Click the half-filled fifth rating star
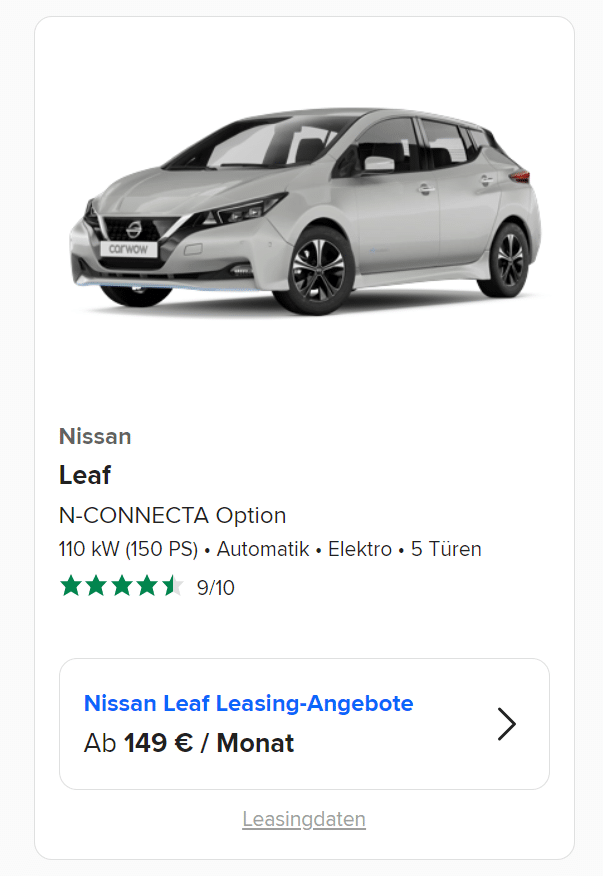 pos(173,586)
